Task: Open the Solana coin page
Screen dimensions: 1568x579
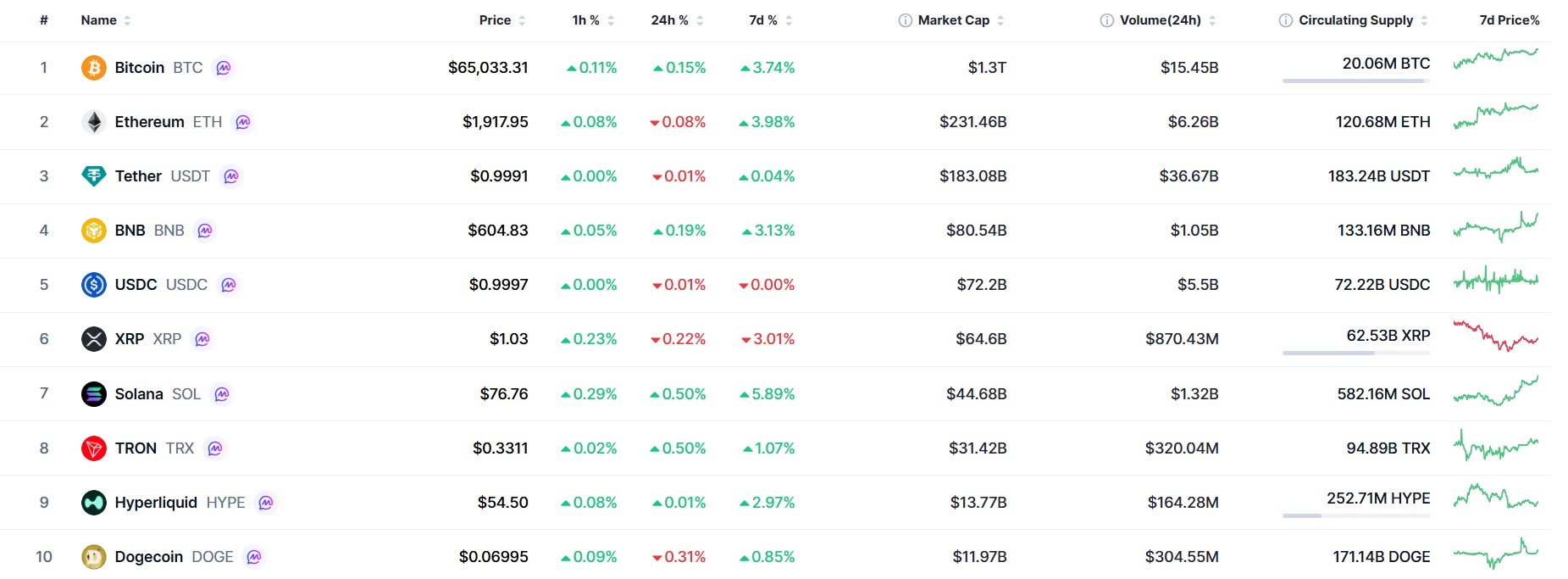Action: (x=139, y=394)
